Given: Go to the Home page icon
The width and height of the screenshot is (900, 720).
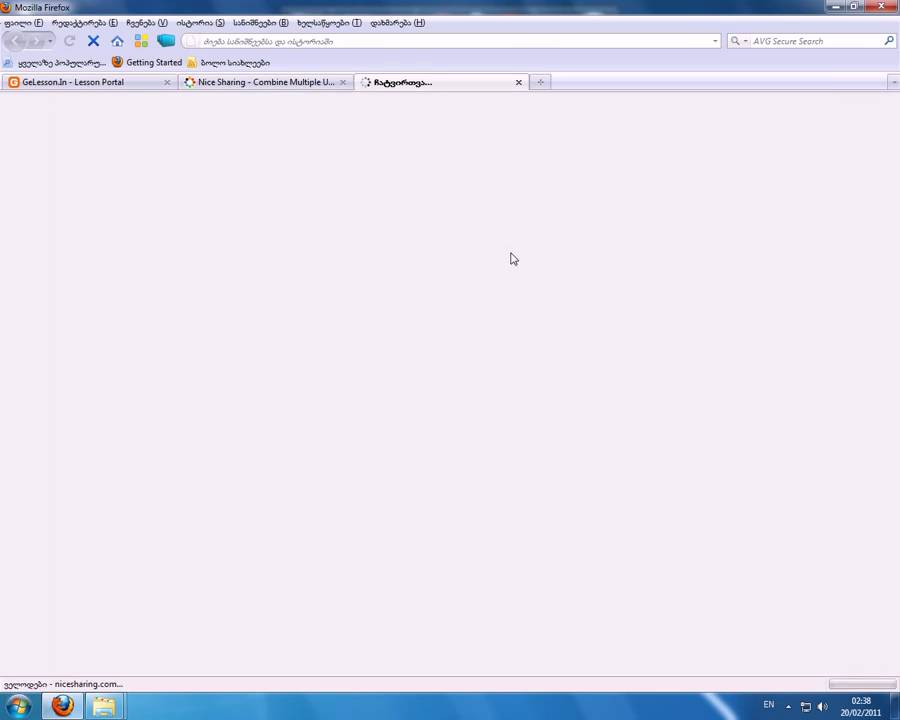Looking at the screenshot, I should tap(117, 41).
